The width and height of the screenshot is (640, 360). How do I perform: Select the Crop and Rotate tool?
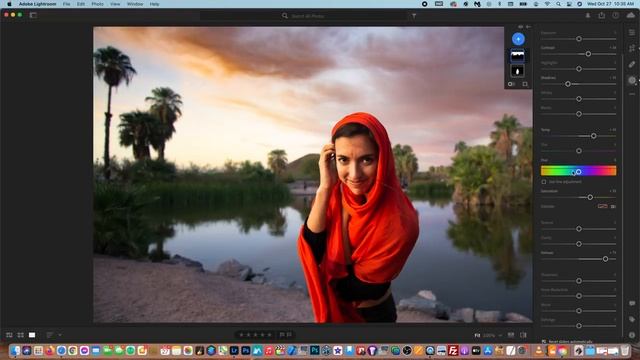(631, 48)
